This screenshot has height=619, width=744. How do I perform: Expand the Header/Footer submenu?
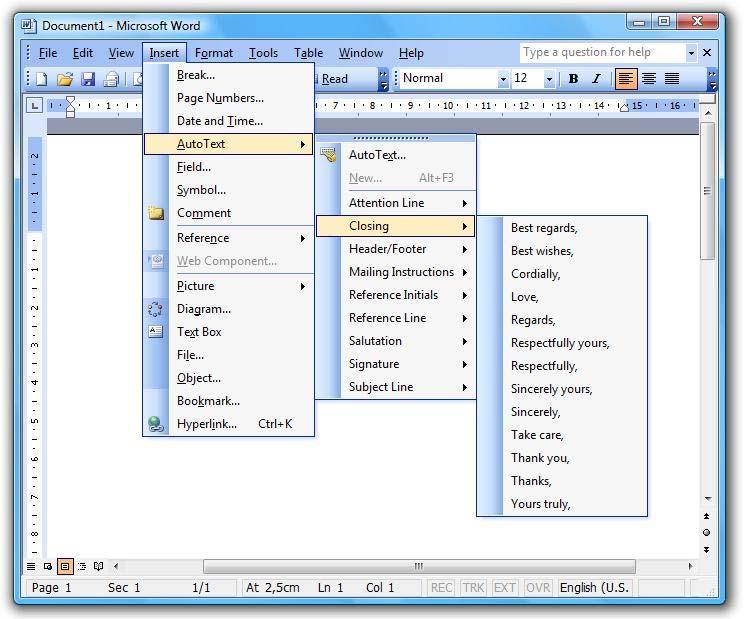396,249
